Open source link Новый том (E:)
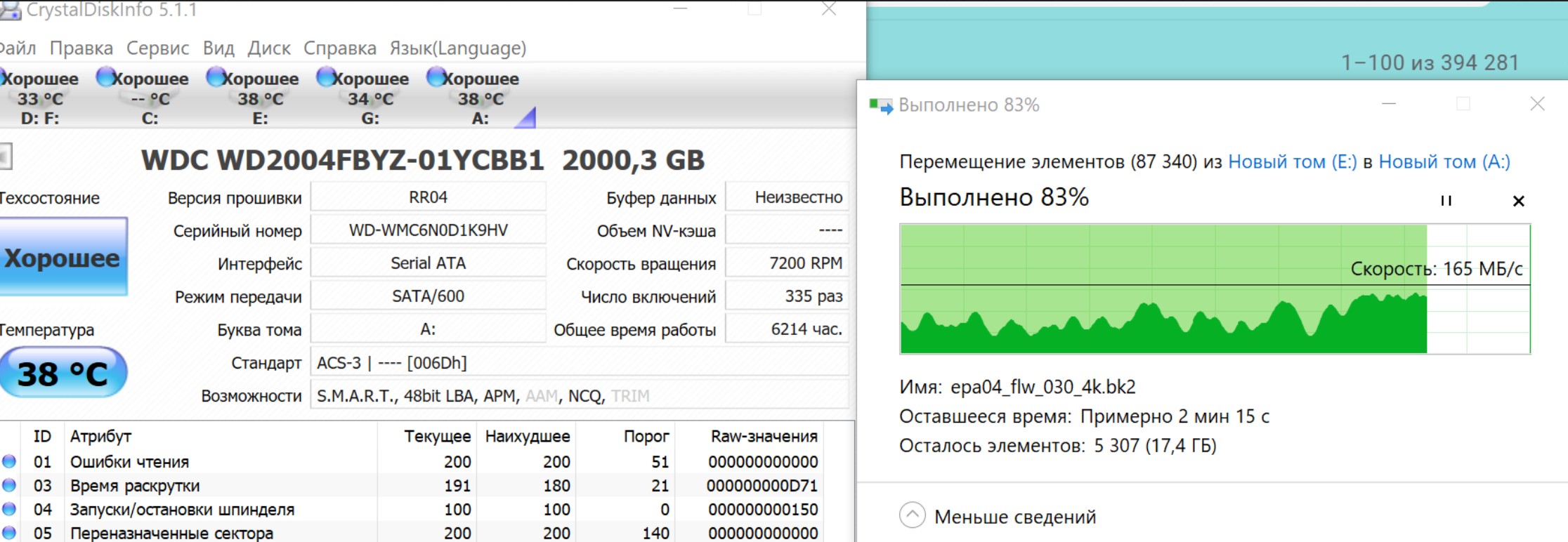The width and height of the screenshot is (1568, 542). [1292, 161]
